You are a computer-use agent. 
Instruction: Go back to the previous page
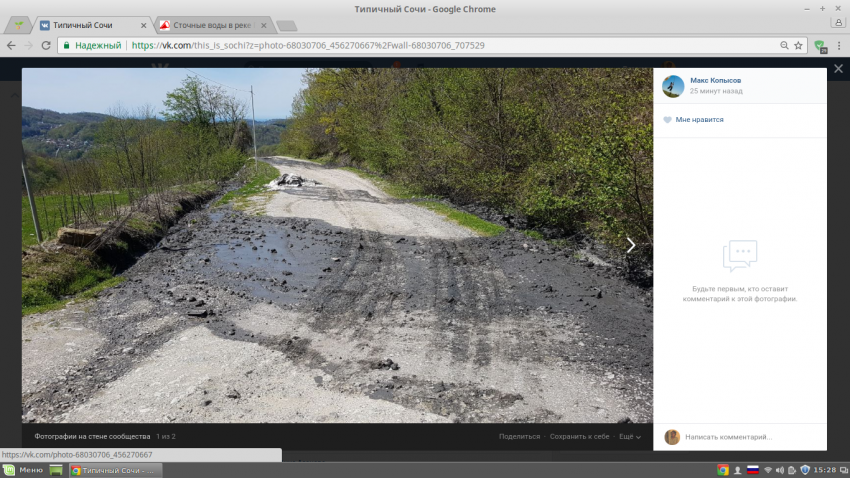tap(10, 45)
